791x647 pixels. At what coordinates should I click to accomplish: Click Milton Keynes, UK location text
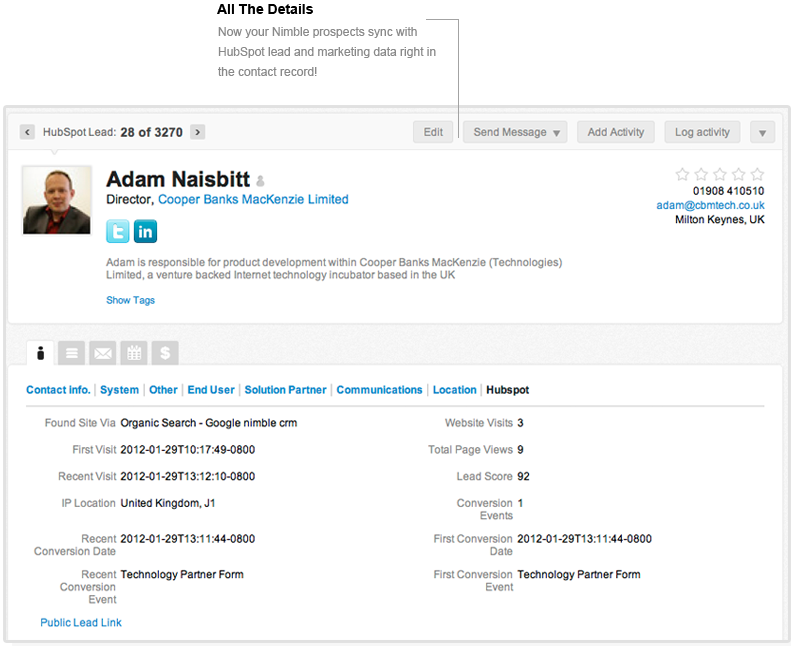pyautogui.click(x=720, y=219)
